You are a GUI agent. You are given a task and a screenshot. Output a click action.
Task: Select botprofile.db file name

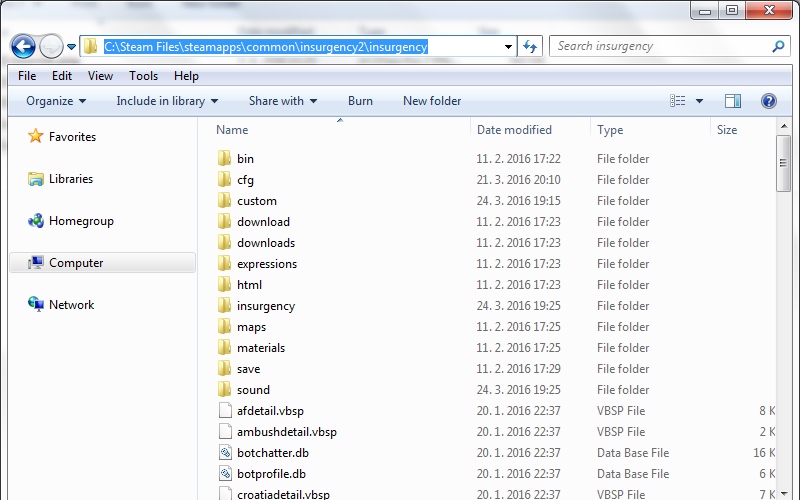(x=271, y=473)
